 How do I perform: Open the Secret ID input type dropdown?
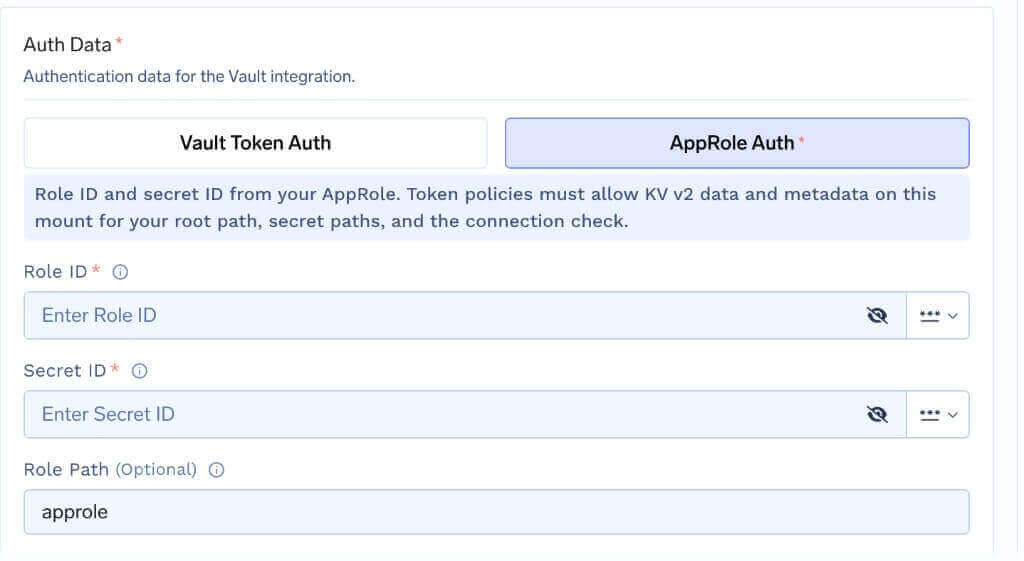938,415
